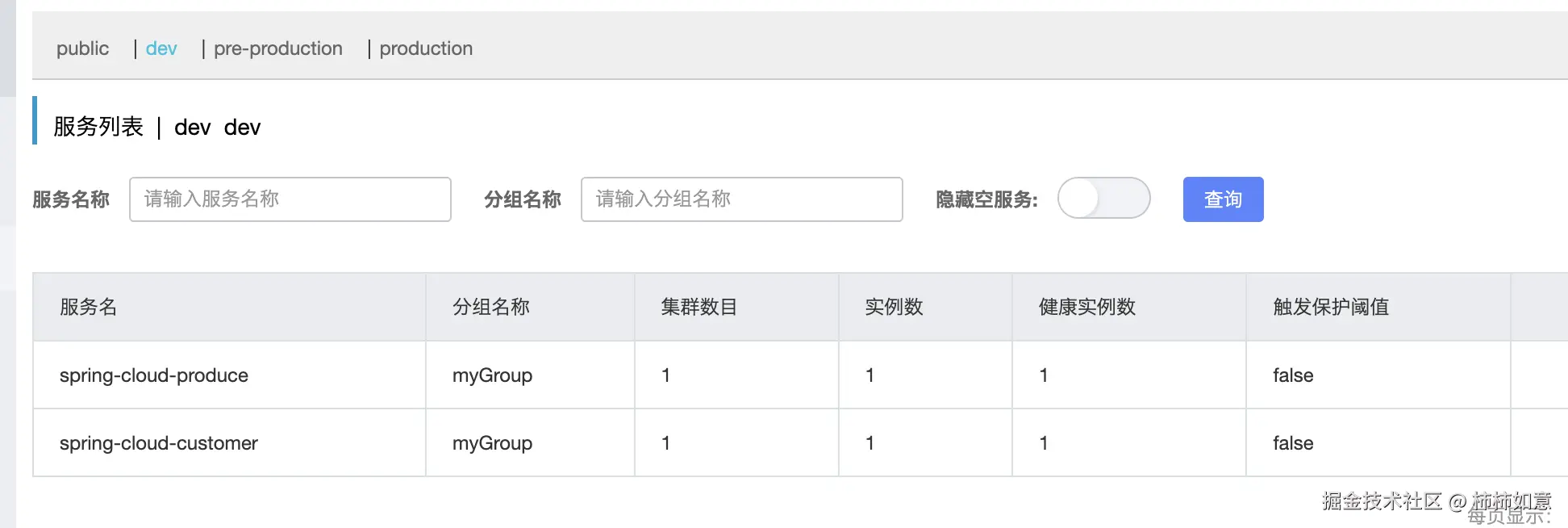Click false in the spring-cloud-produce row
This screenshot has height=528, width=1568.
(1293, 375)
